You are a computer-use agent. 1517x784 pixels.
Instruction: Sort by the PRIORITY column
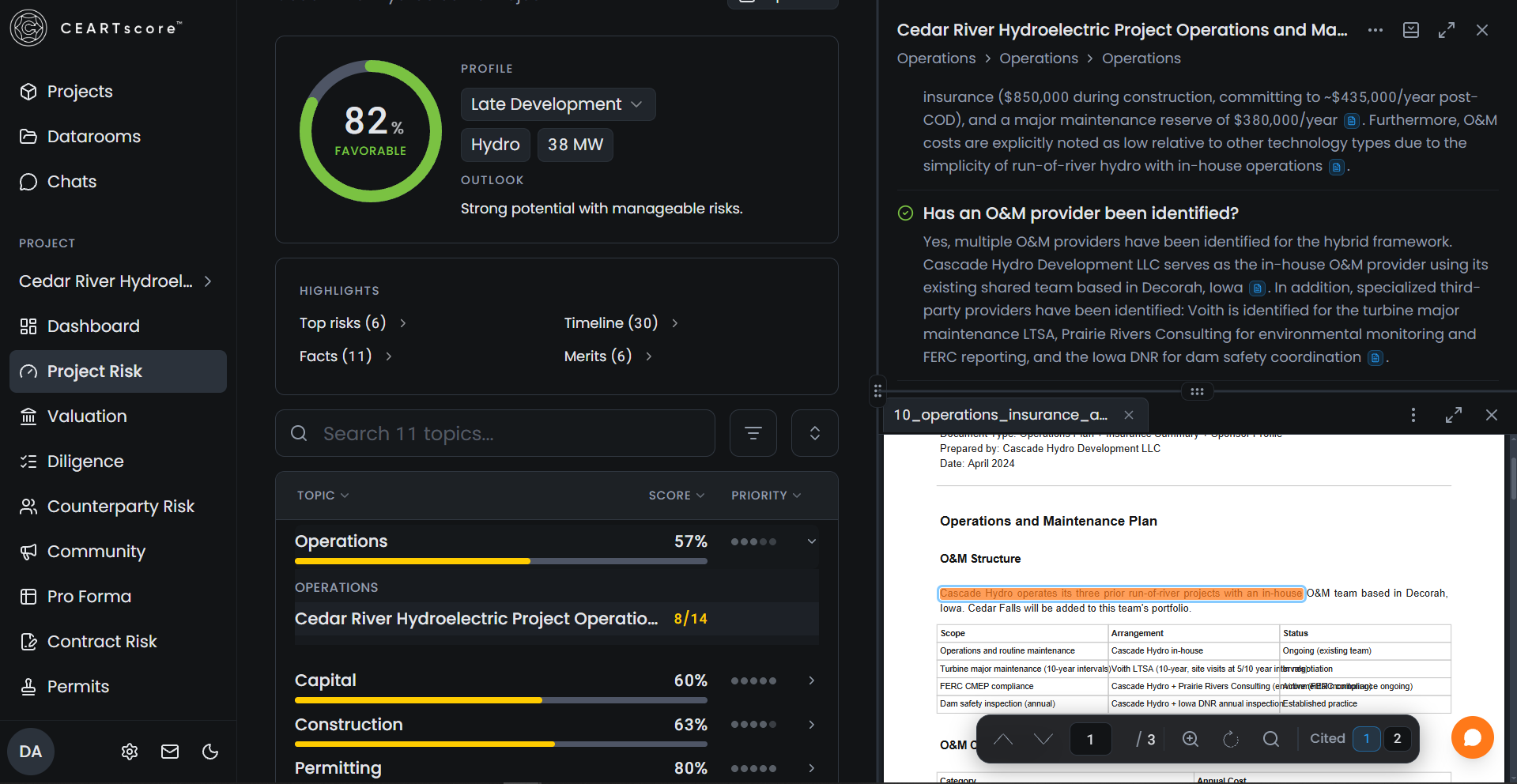(x=766, y=496)
